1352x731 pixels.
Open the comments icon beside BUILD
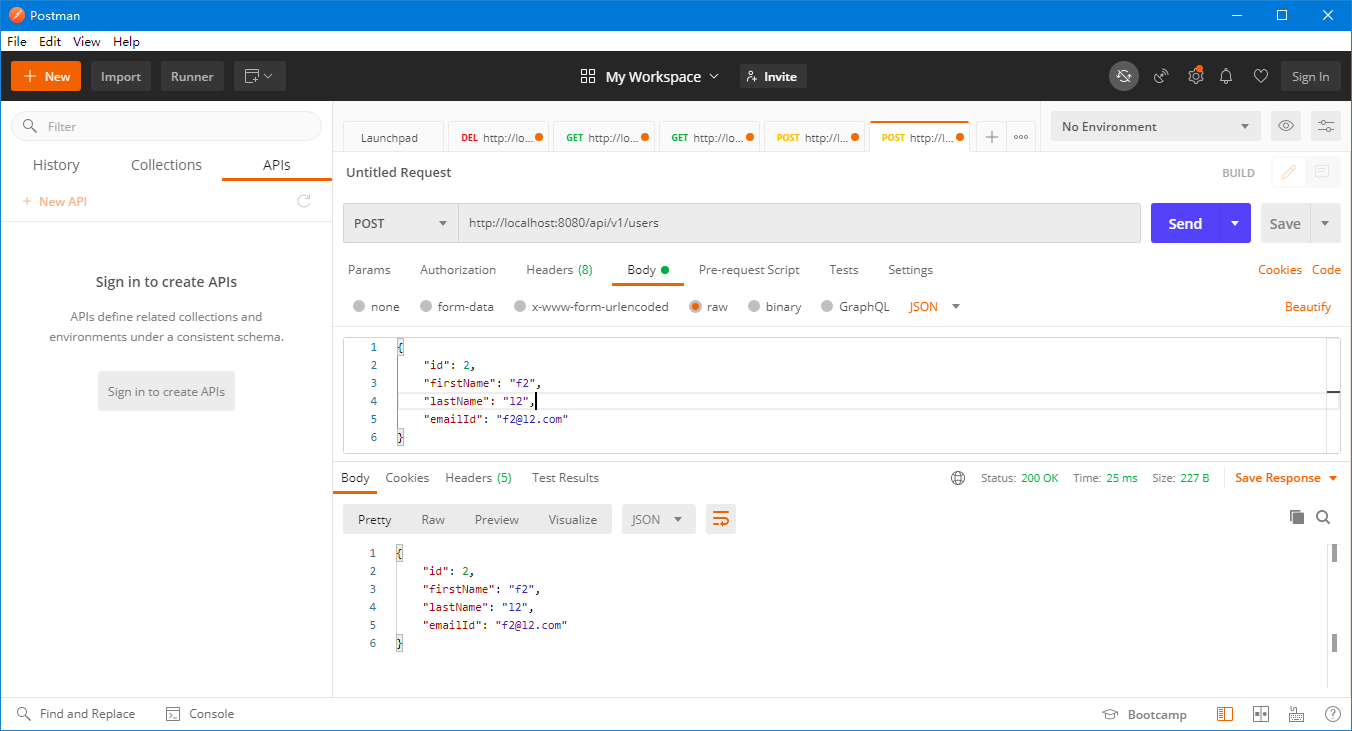click(x=1322, y=172)
